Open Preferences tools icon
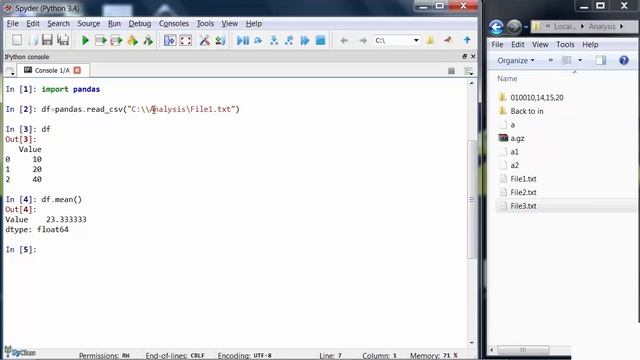 click(204, 40)
